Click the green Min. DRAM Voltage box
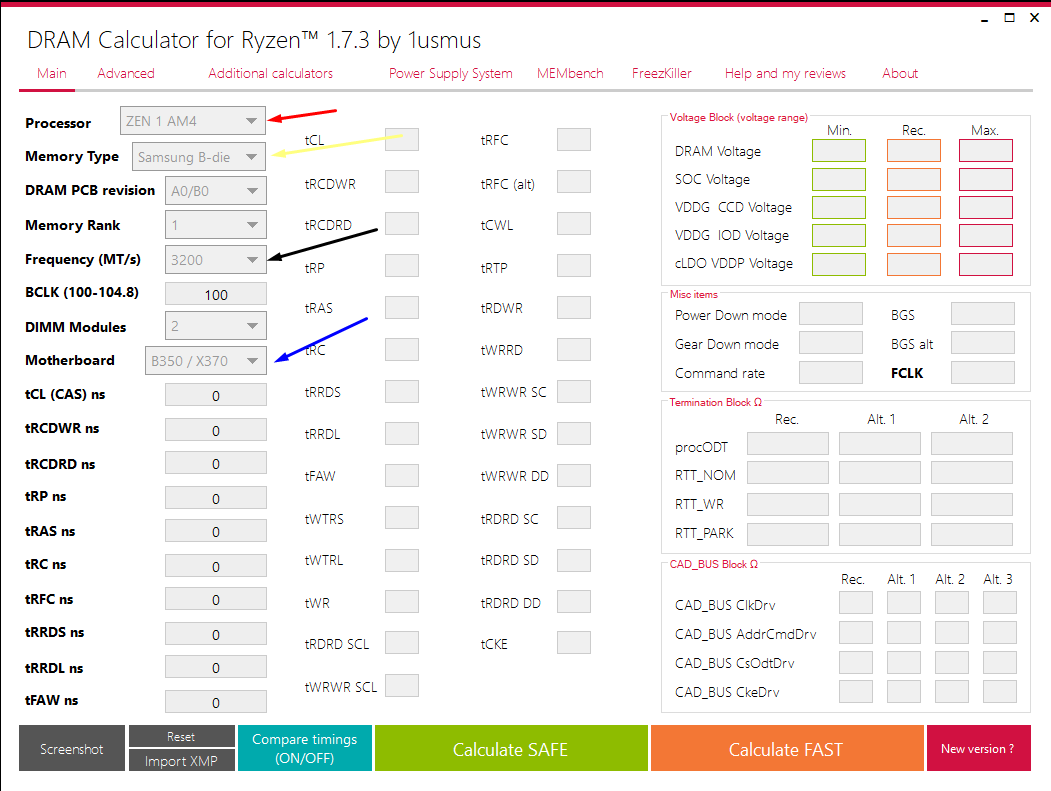The height and width of the screenshot is (791, 1051). click(839, 151)
